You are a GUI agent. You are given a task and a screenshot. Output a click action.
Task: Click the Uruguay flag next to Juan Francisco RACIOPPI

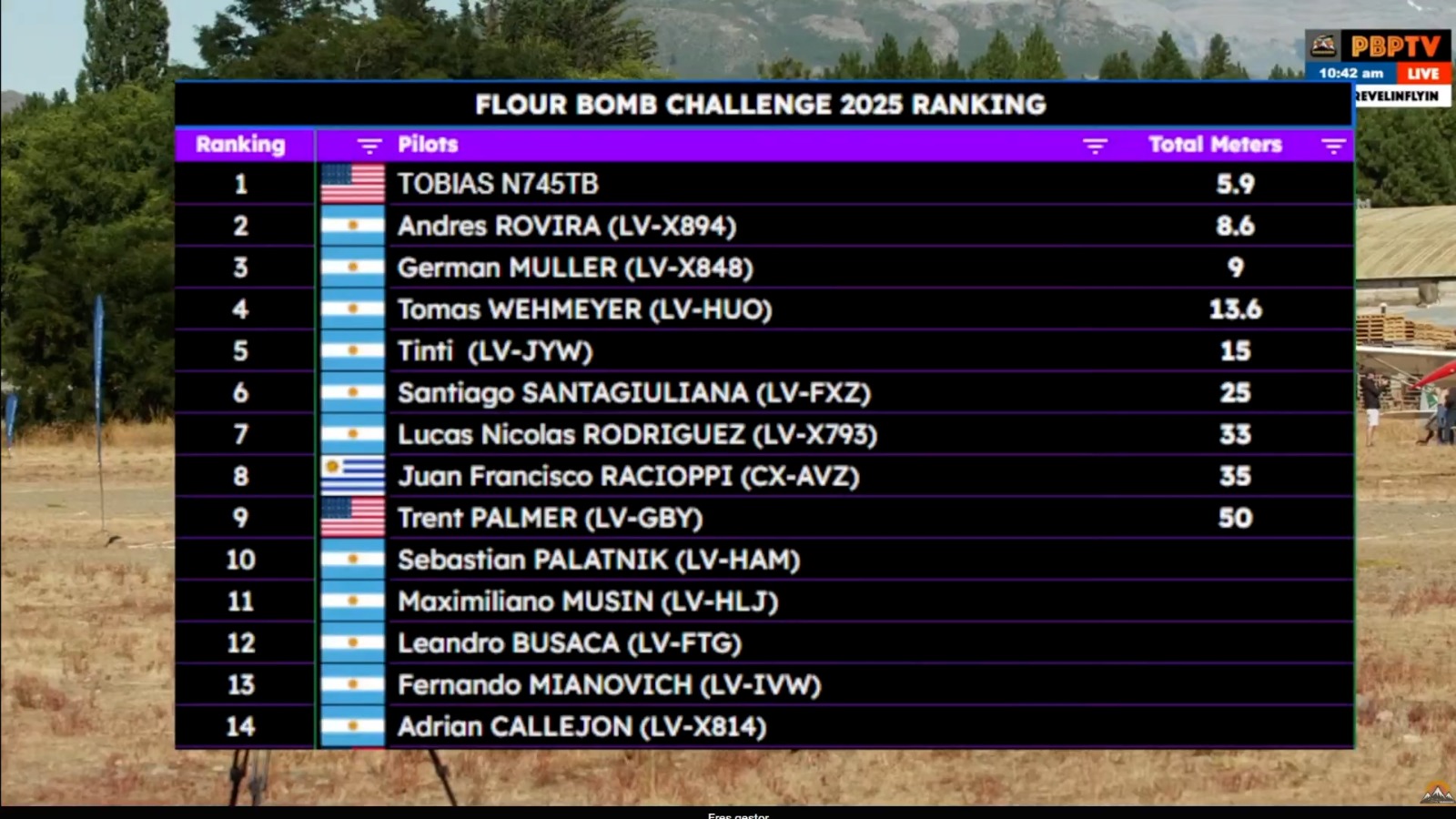[x=353, y=476]
